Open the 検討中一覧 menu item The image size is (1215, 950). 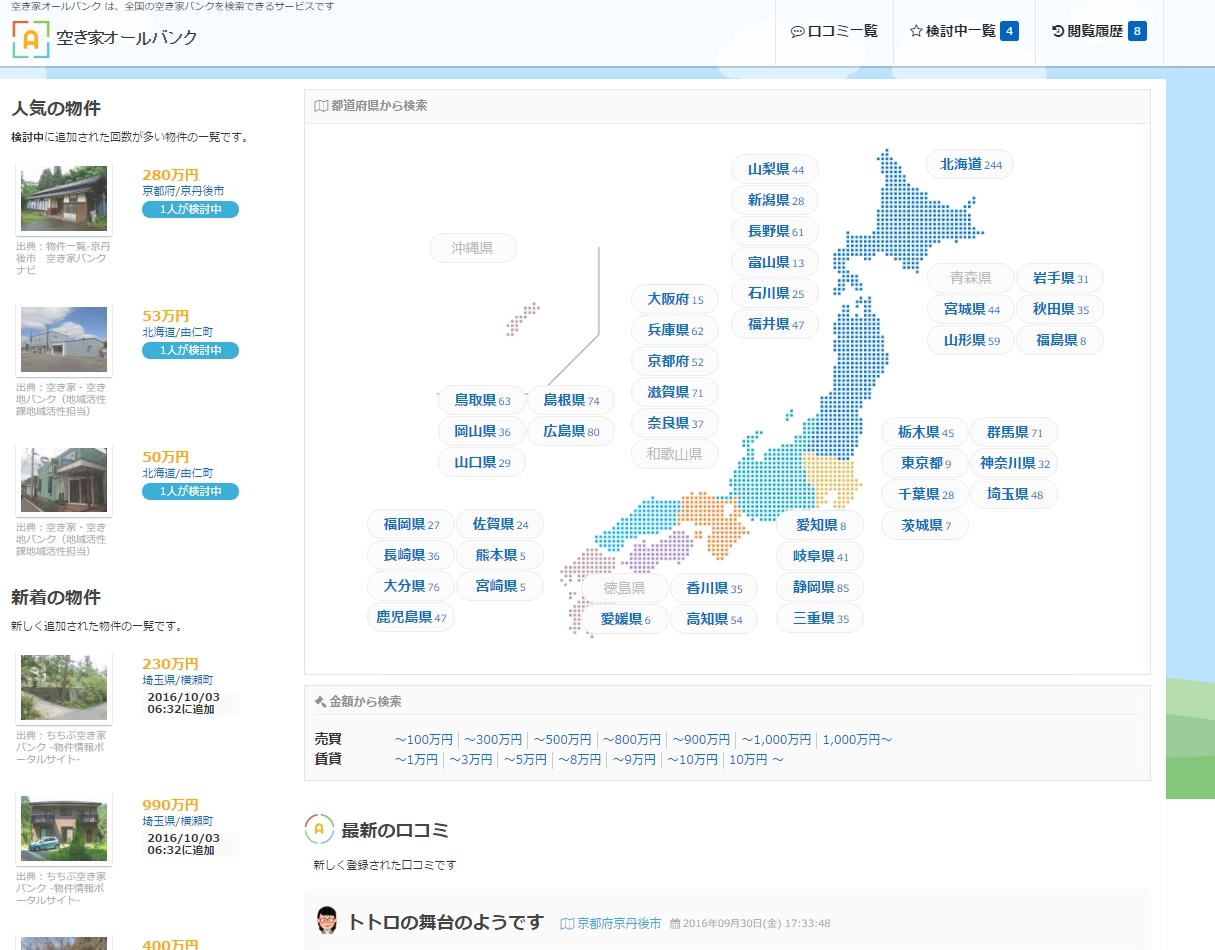[963, 32]
